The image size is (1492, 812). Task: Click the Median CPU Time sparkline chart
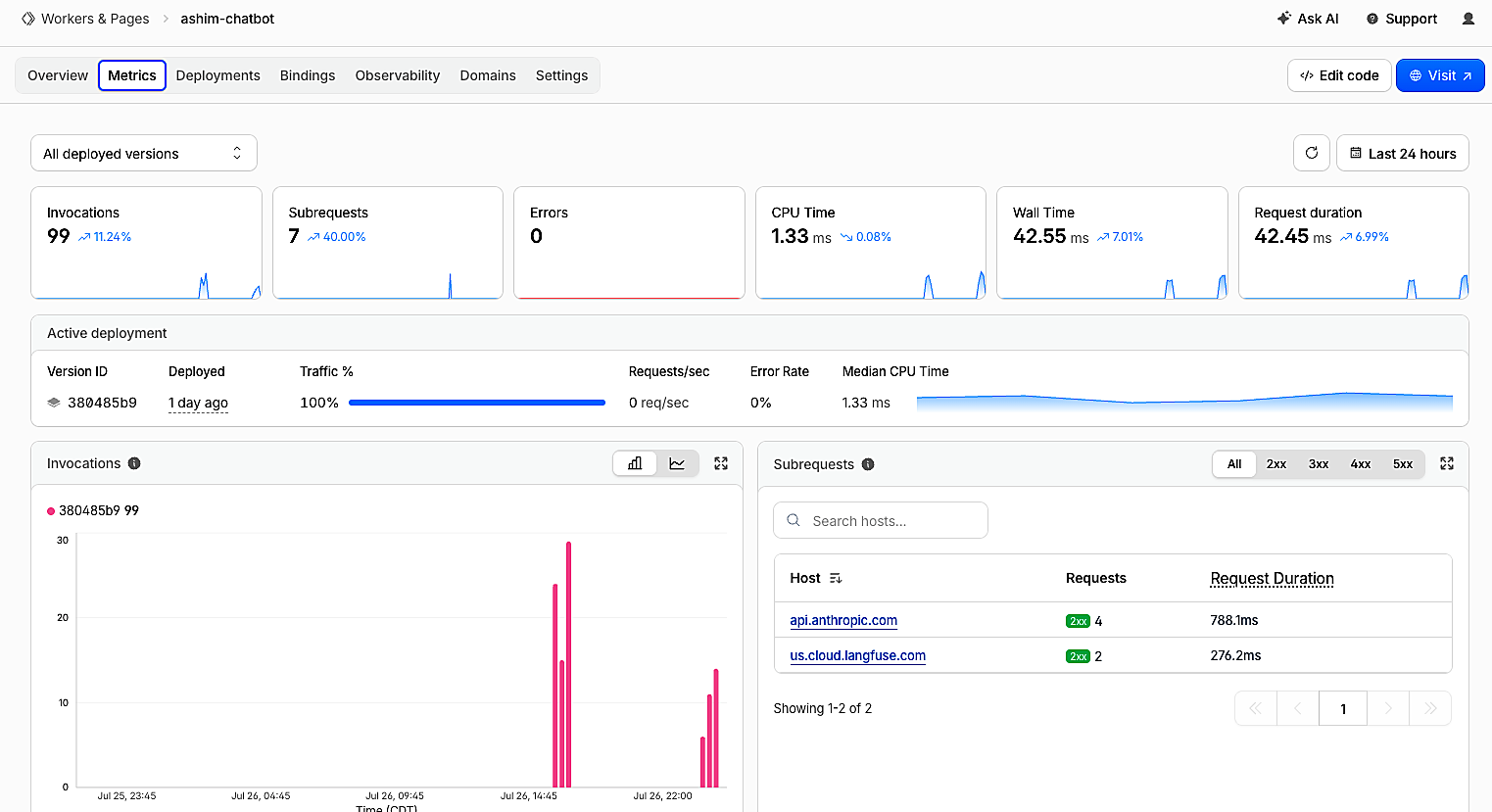(1184, 402)
